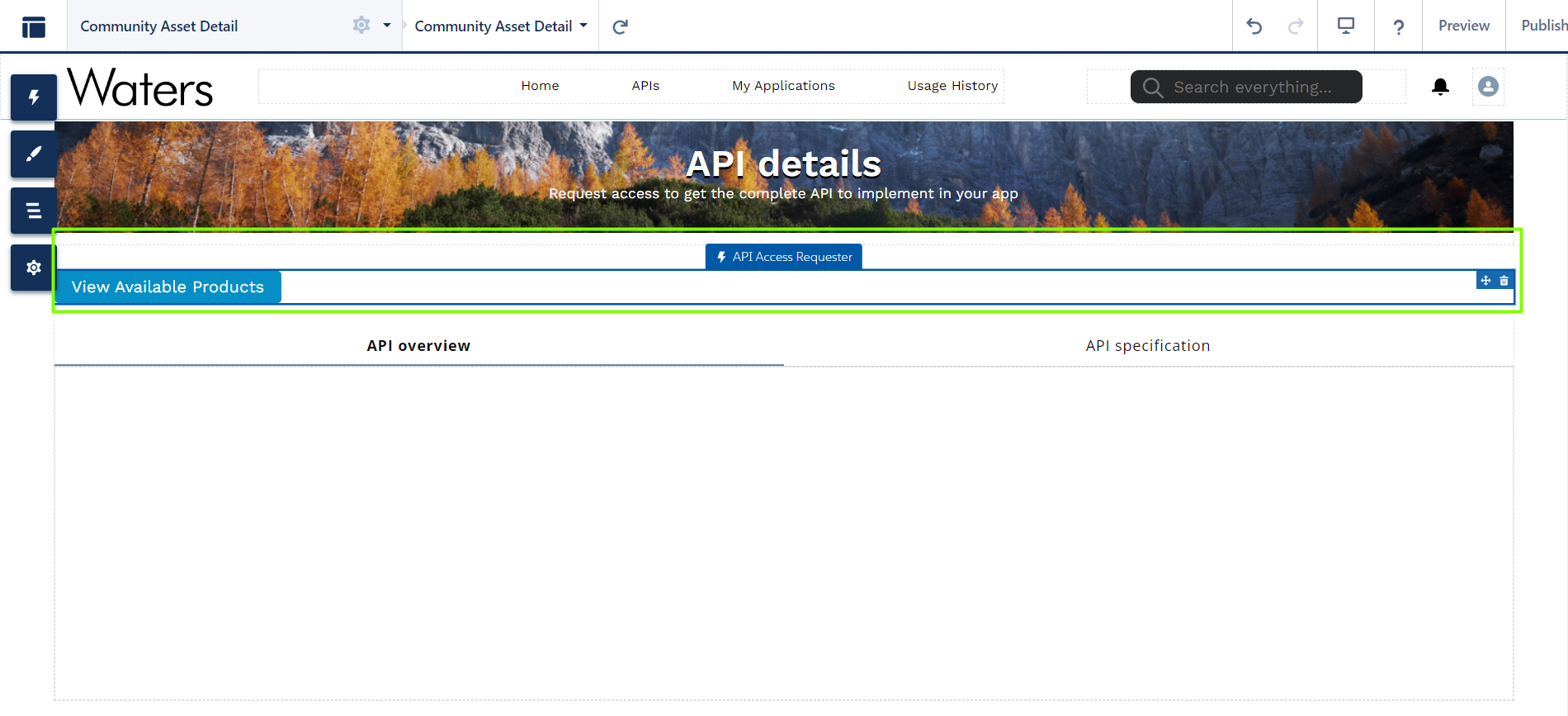
Task: Open the Theme paintbrush panel
Action: click(34, 154)
